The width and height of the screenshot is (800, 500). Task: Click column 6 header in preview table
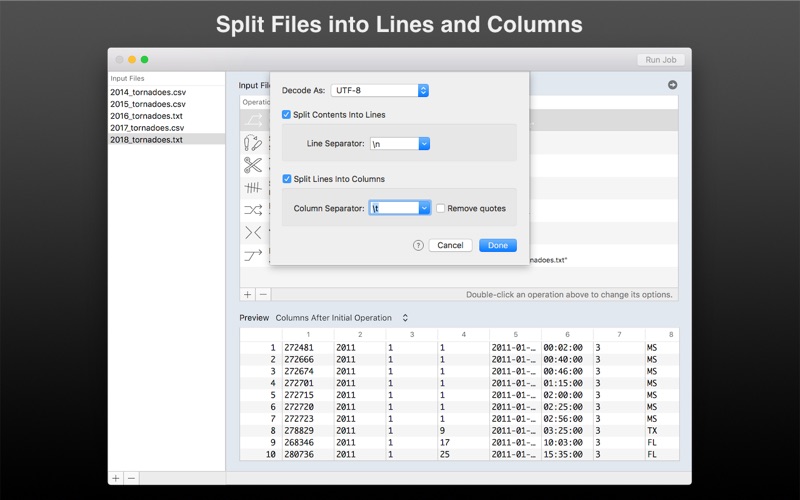click(567, 335)
